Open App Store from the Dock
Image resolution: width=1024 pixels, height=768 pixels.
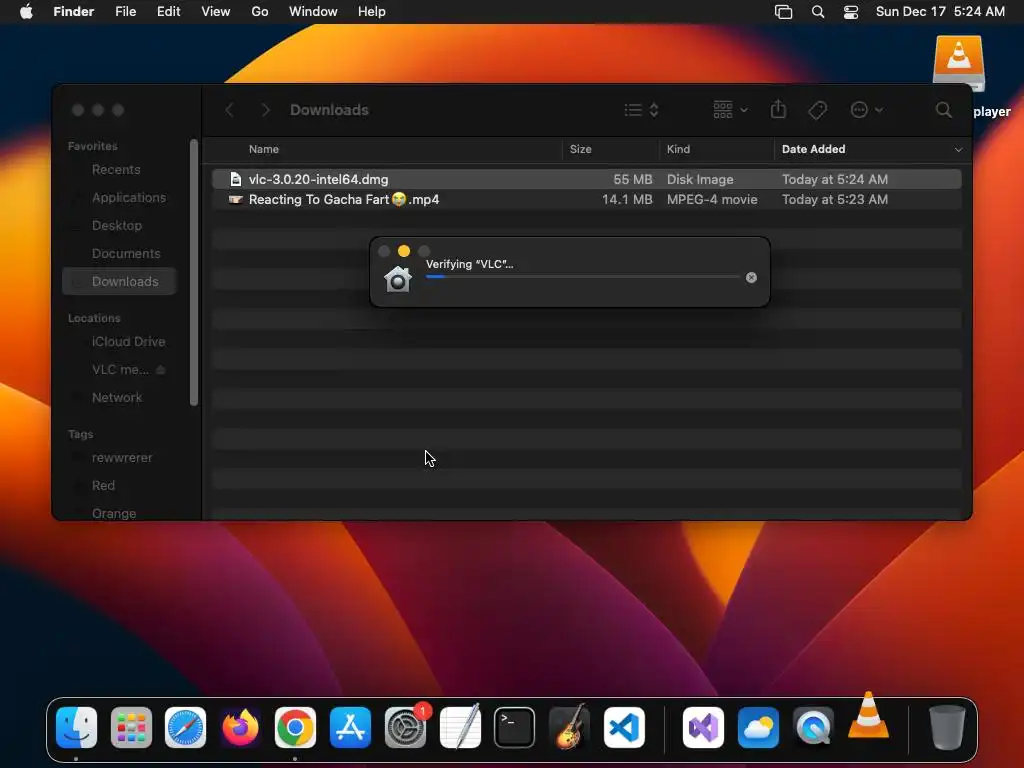(350, 728)
